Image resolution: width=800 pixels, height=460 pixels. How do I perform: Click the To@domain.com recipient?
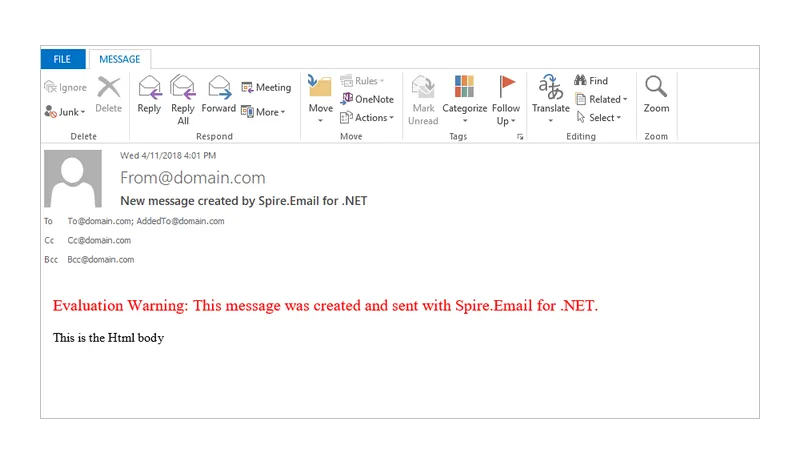pyautogui.click(x=99, y=221)
